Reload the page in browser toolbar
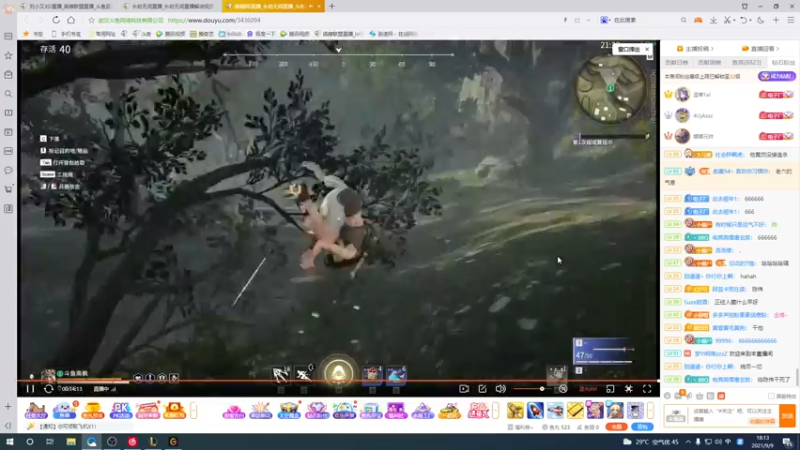This screenshot has width=800, height=450. coord(56,20)
